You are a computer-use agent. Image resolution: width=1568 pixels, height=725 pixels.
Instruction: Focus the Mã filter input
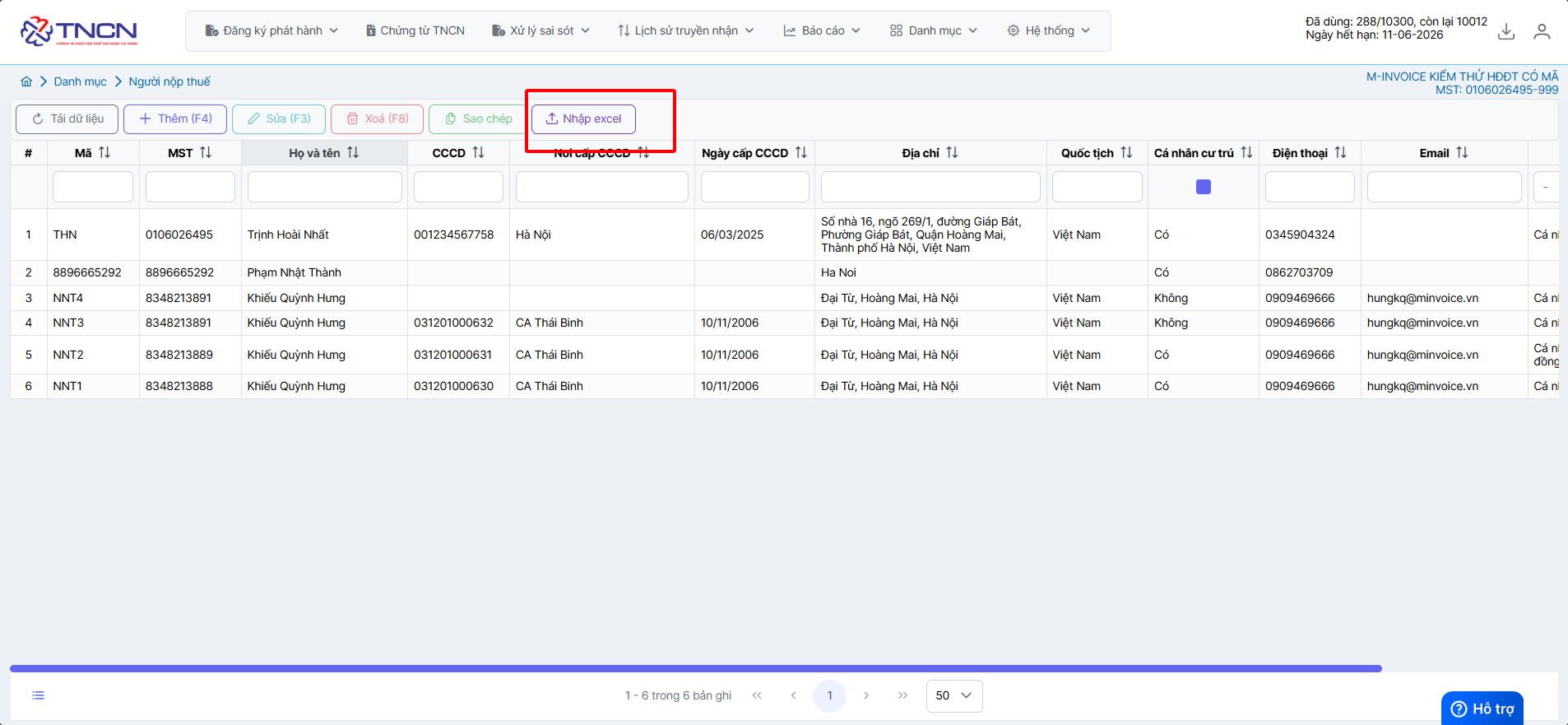coord(93,187)
